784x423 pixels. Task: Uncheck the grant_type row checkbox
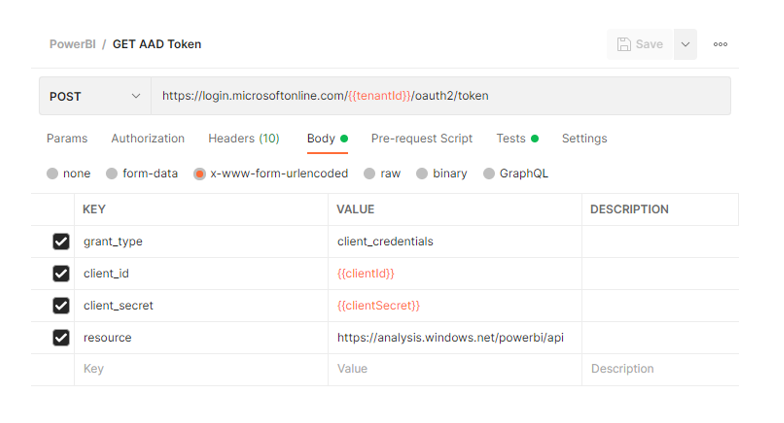coord(61,242)
